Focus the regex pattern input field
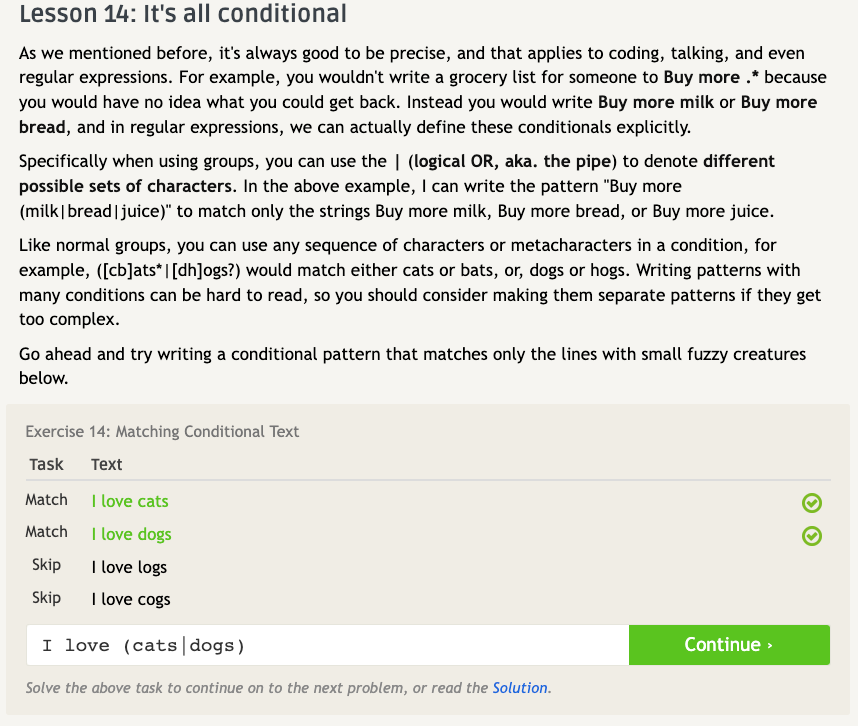Screen dimensions: 858x726 coord(328,645)
